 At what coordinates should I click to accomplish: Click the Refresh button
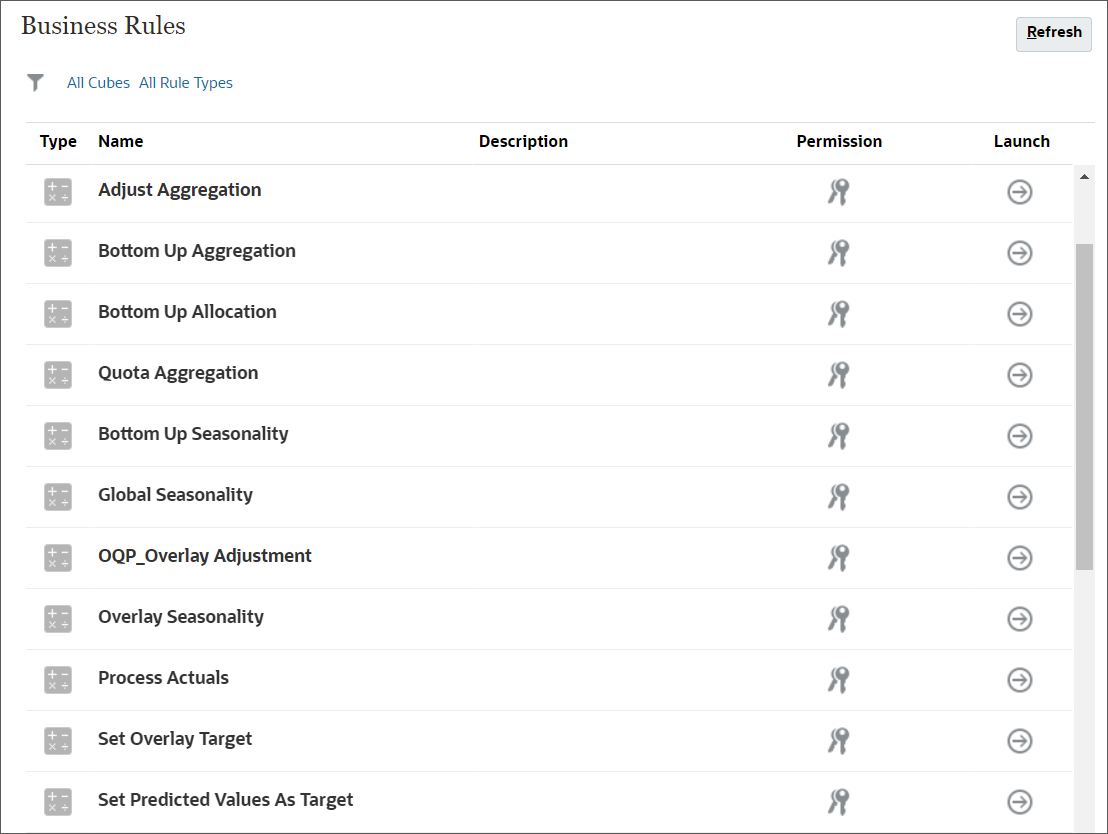pos(1053,33)
